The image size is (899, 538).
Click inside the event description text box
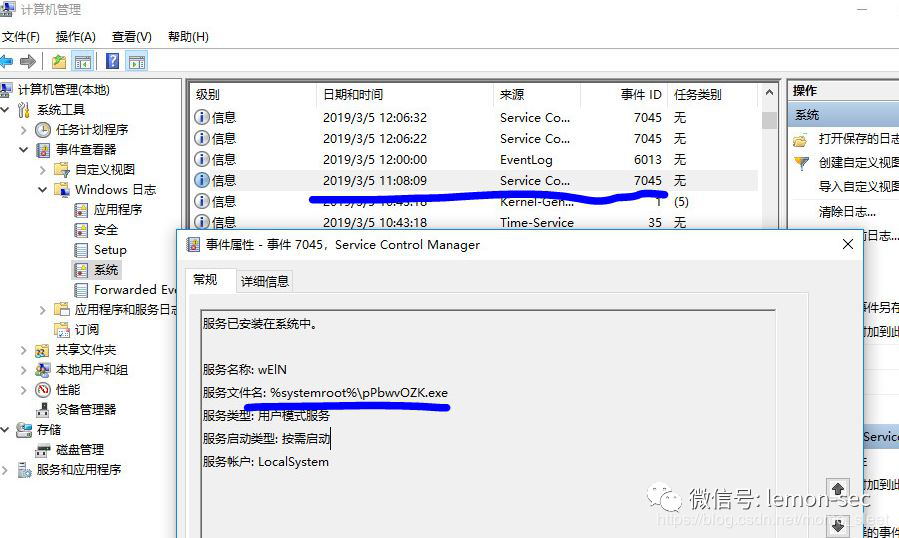pyautogui.click(x=488, y=423)
